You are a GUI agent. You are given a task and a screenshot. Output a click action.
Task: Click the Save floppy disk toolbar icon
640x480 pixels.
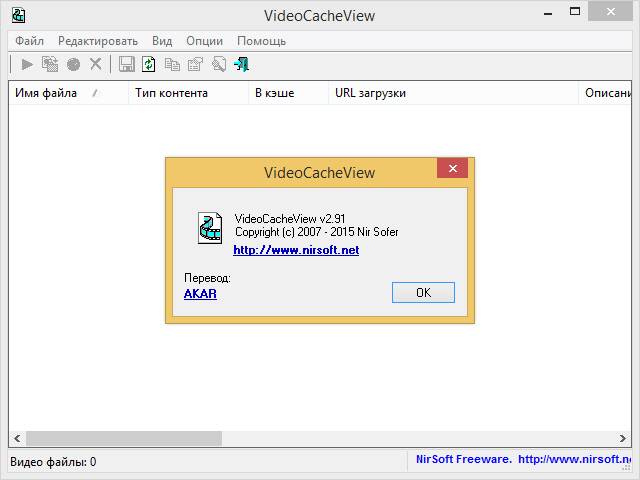tap(127, 64)
